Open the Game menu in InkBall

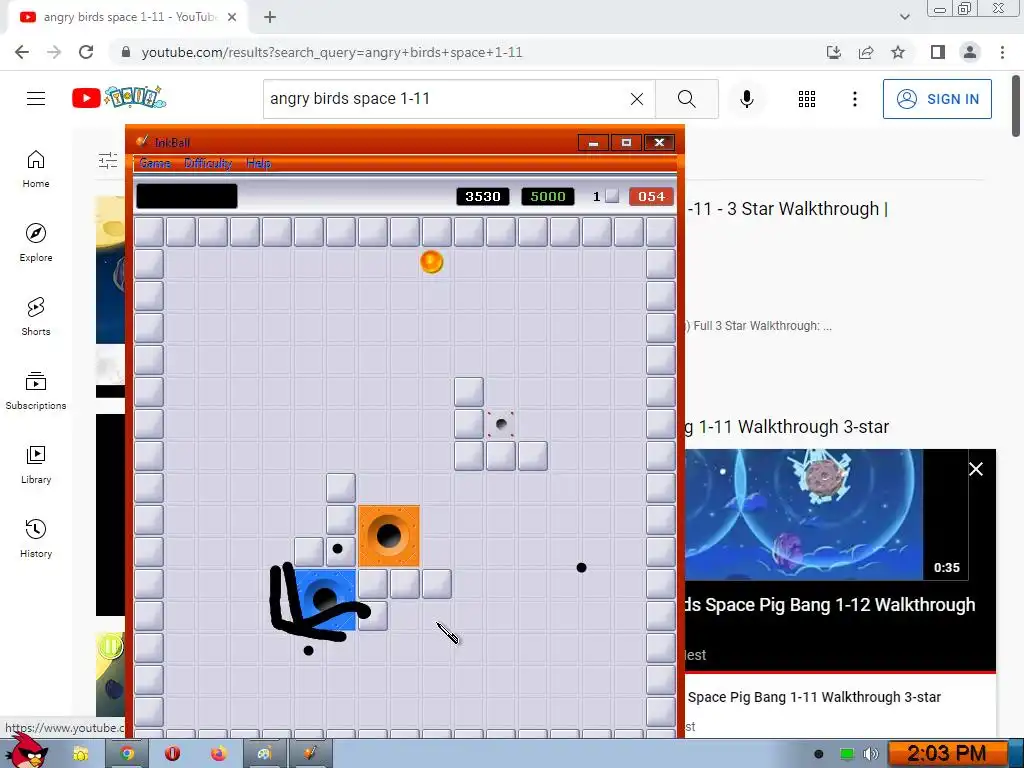pyautogui.click(x=155, y=163)
